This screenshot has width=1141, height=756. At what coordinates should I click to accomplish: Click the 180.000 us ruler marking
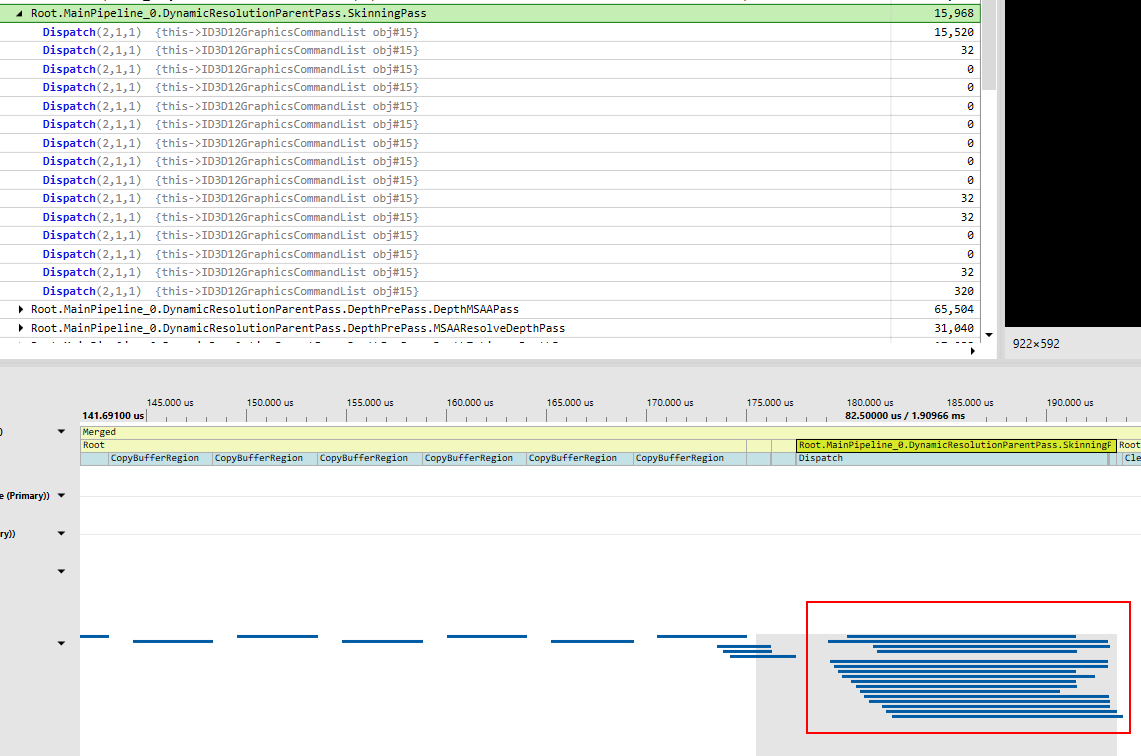click(x=869, y=402)
